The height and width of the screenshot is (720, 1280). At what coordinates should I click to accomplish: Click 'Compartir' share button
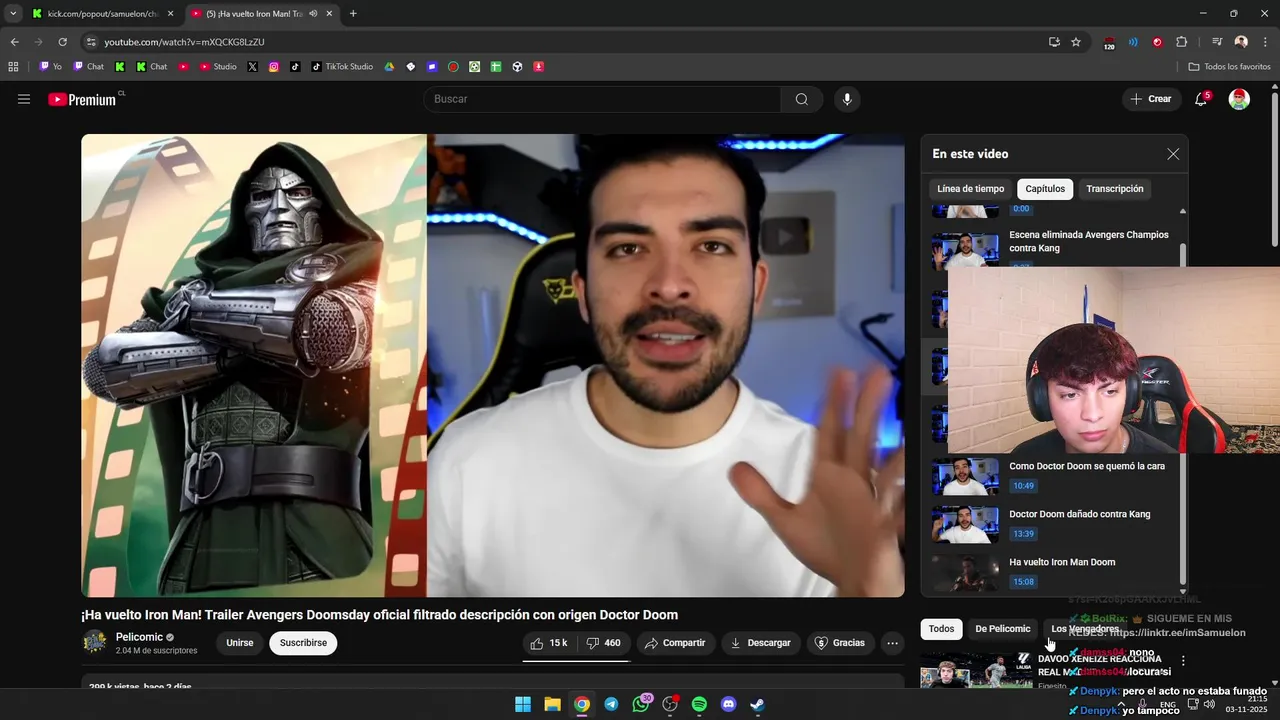[675, 643]
